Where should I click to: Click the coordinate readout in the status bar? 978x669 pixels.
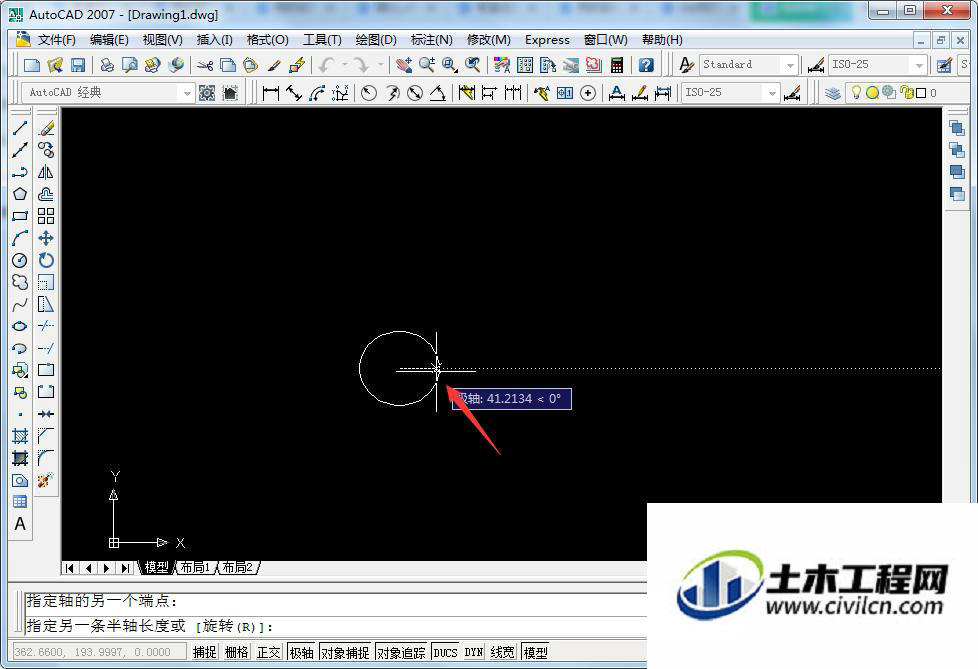point(99,652)
